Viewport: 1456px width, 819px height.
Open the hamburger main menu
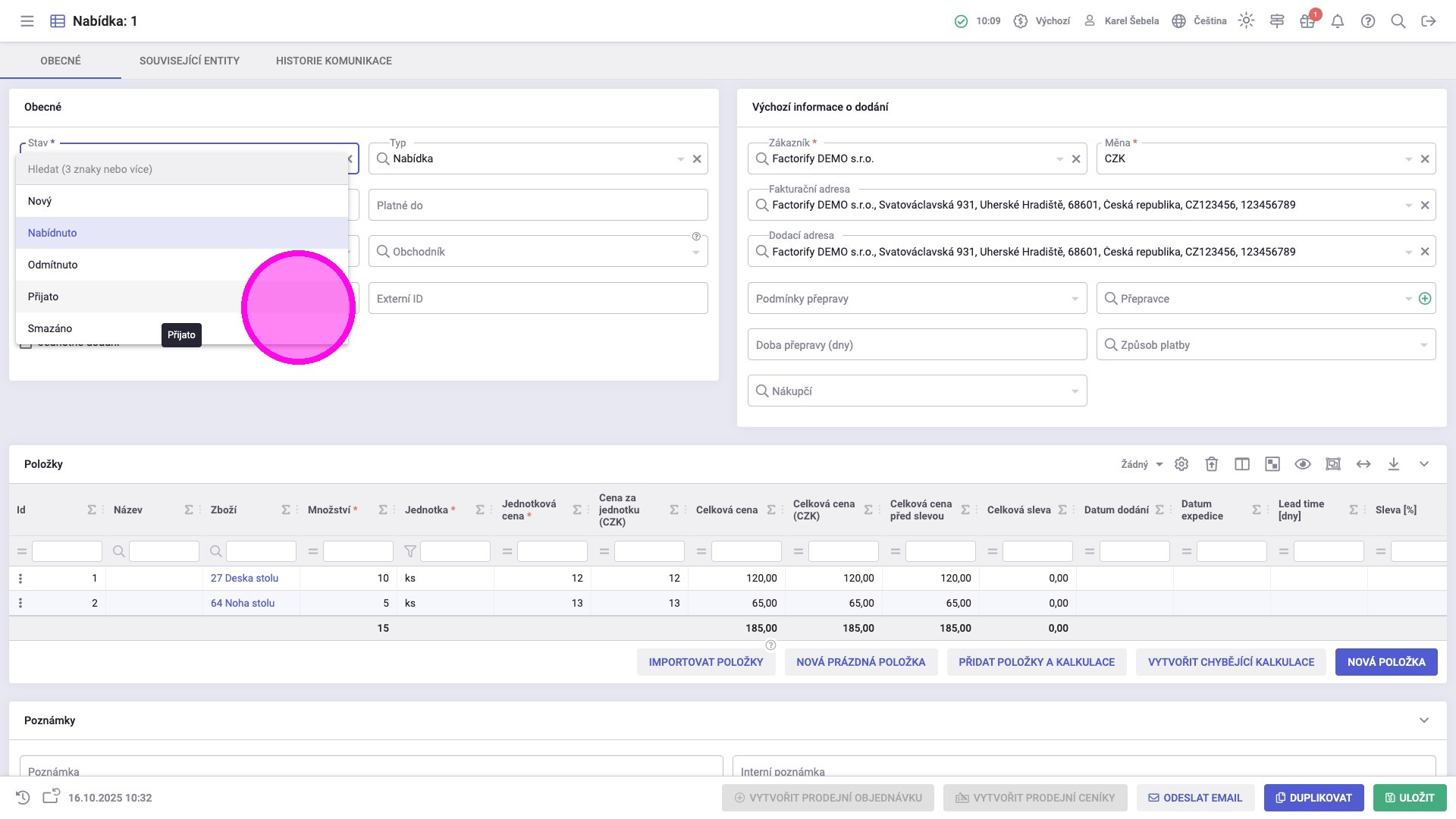point(27,21)
